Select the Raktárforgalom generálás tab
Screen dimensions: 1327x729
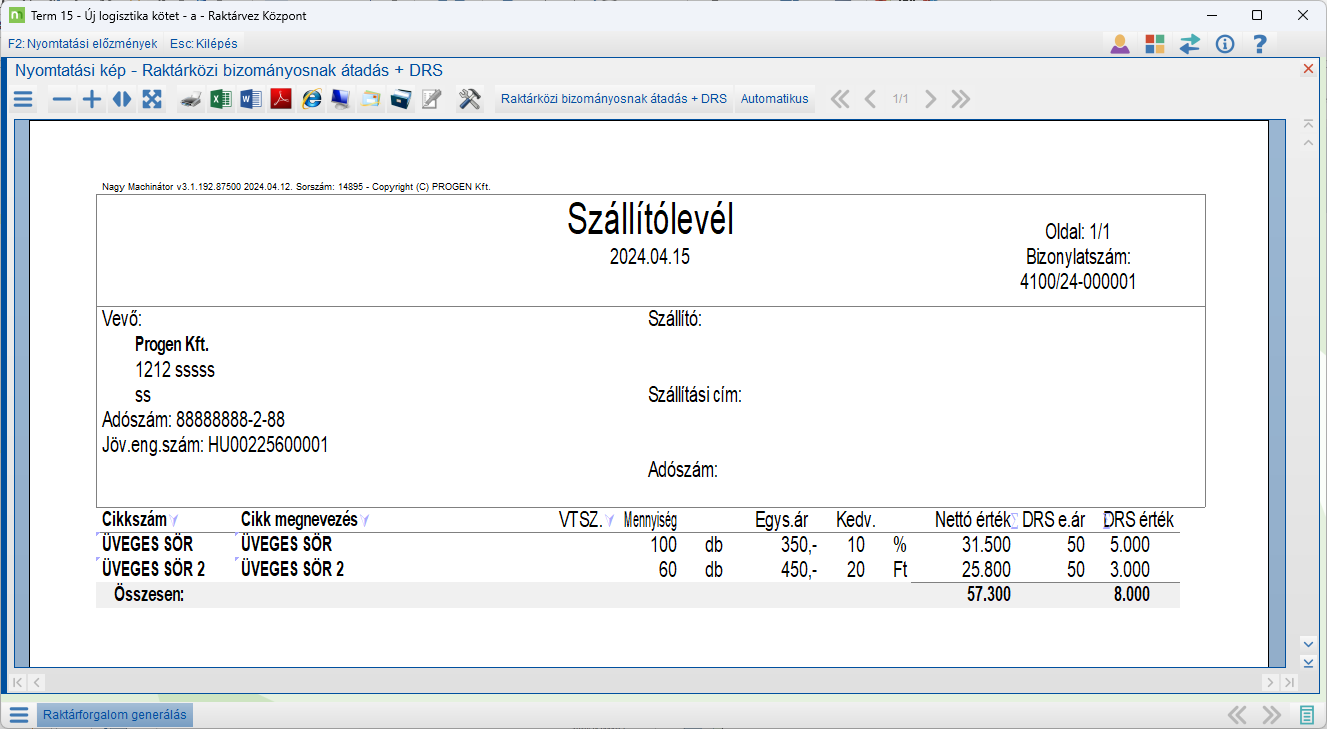pyautogui.click(x=114, y=715)
